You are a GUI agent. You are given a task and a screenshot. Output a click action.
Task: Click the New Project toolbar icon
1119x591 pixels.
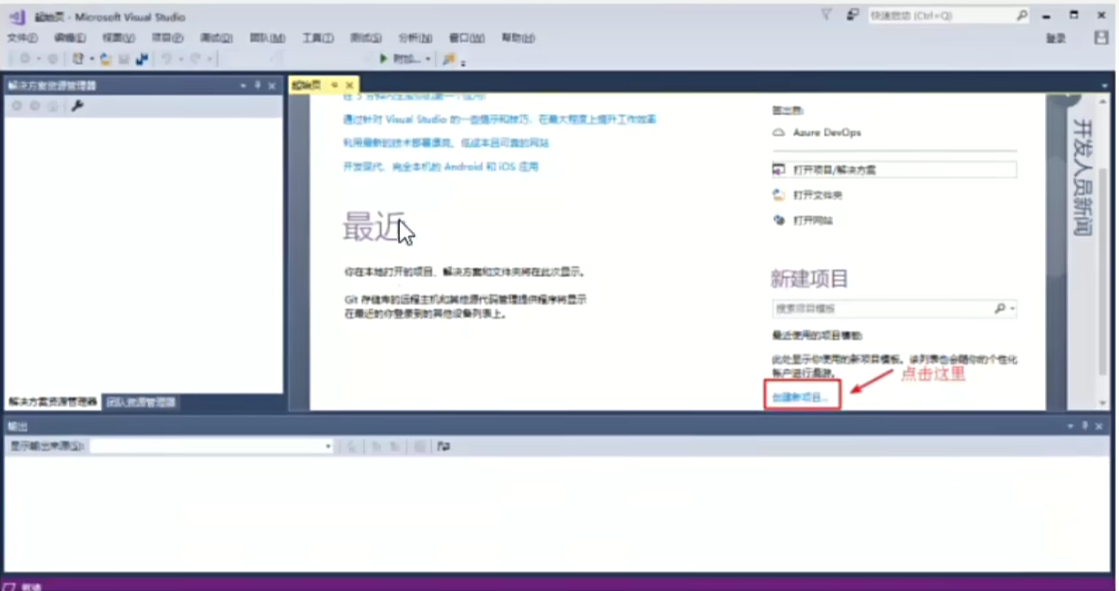click(78, 59)
